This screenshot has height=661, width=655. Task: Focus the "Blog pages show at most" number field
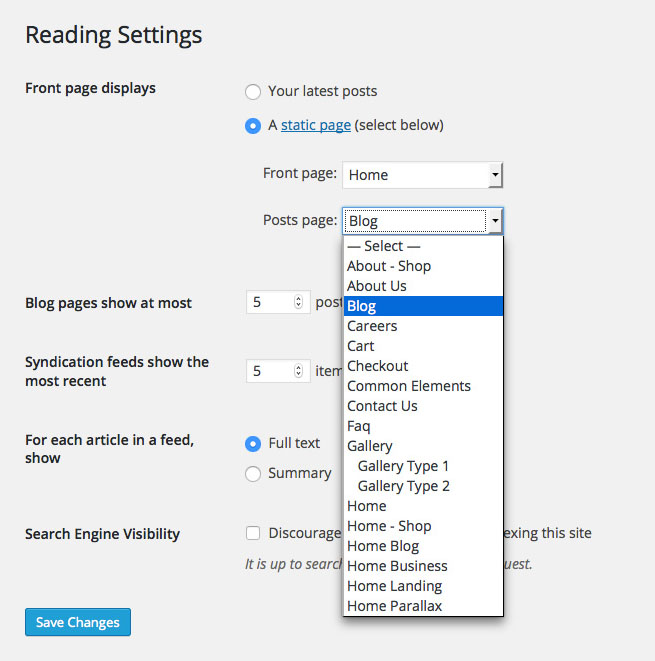click(x=278, y=302)
